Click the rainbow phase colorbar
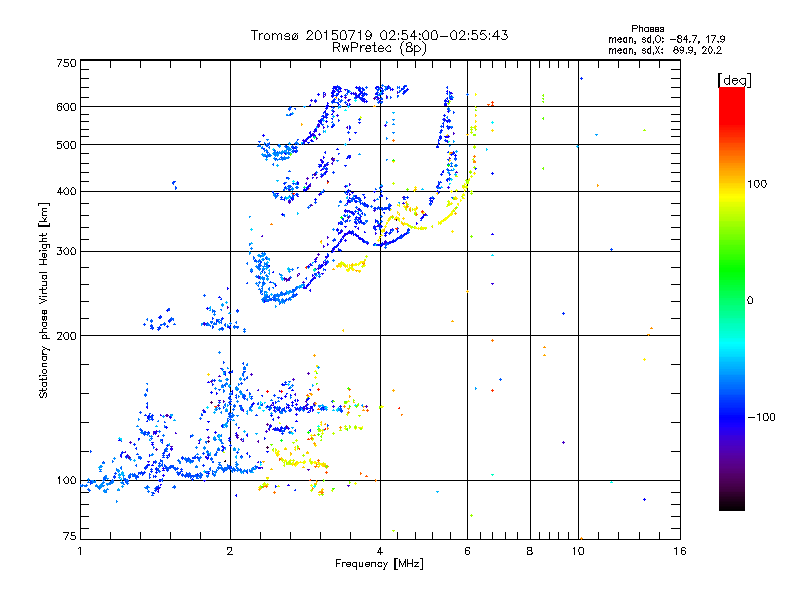This screenshot has height=600, width=800. point(732,298)
